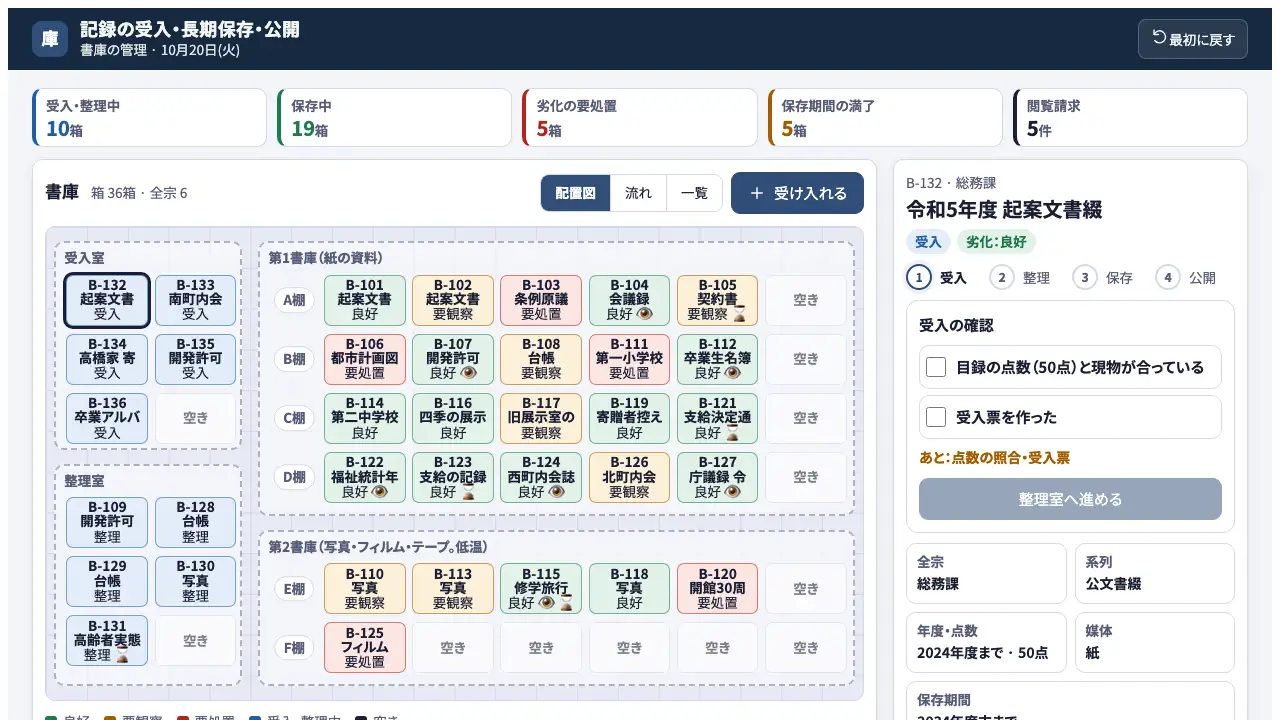Switch to the 一覧 view tab
Viewport: 1280px width, 720px height.
(694, 193)
